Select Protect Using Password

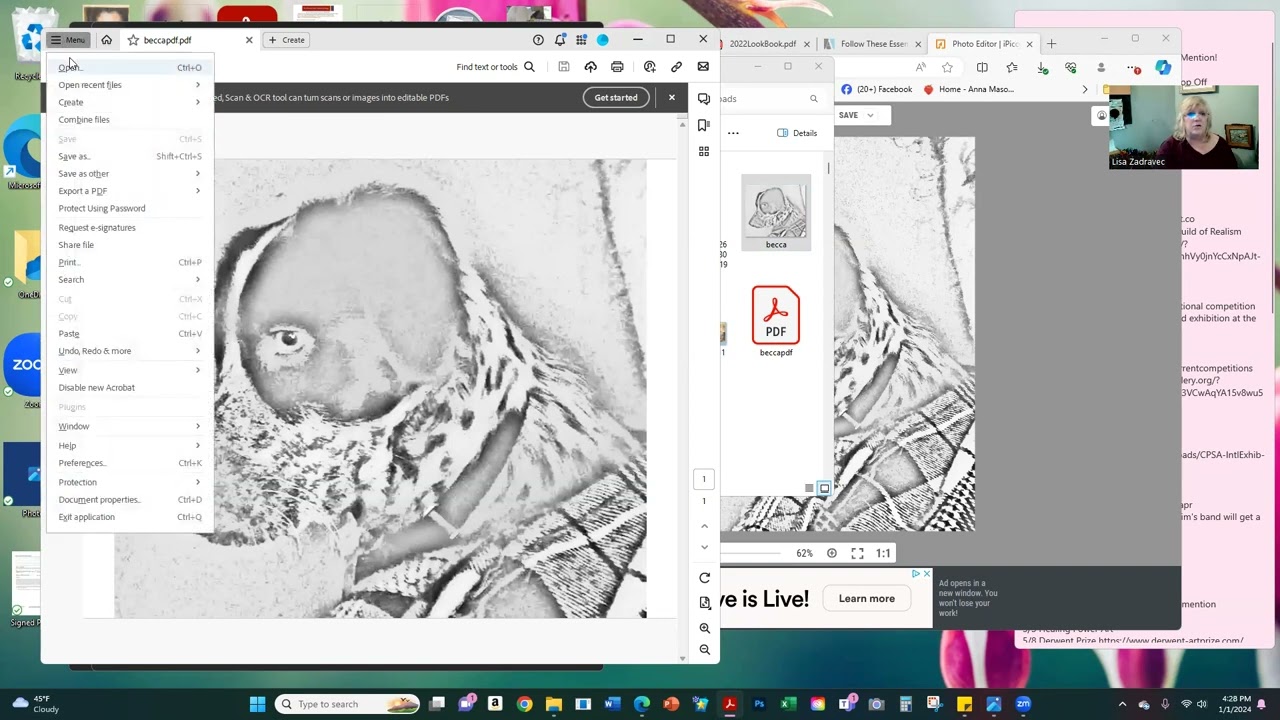pyautogui.click(x=130, y=208)
